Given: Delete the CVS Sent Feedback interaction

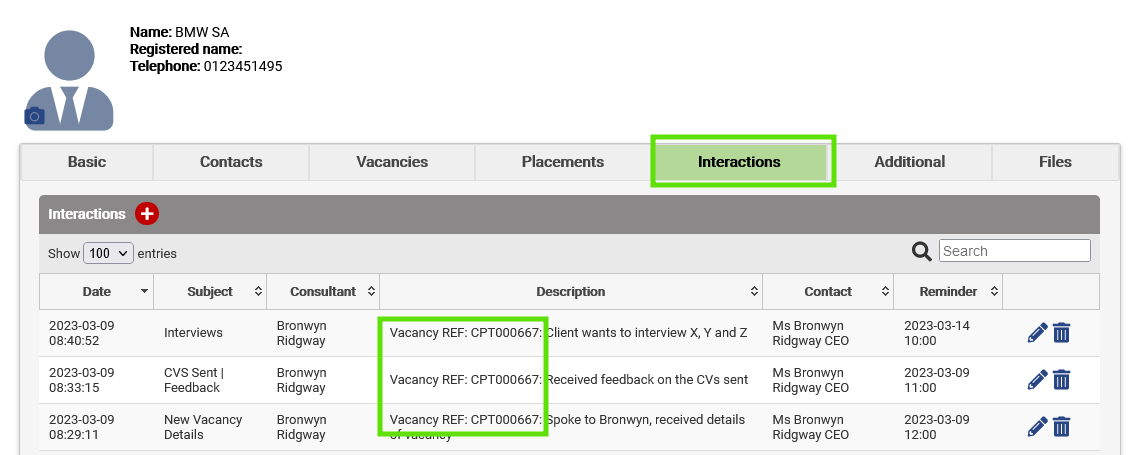Looking at the screenshot, I should pos(1061,380).
